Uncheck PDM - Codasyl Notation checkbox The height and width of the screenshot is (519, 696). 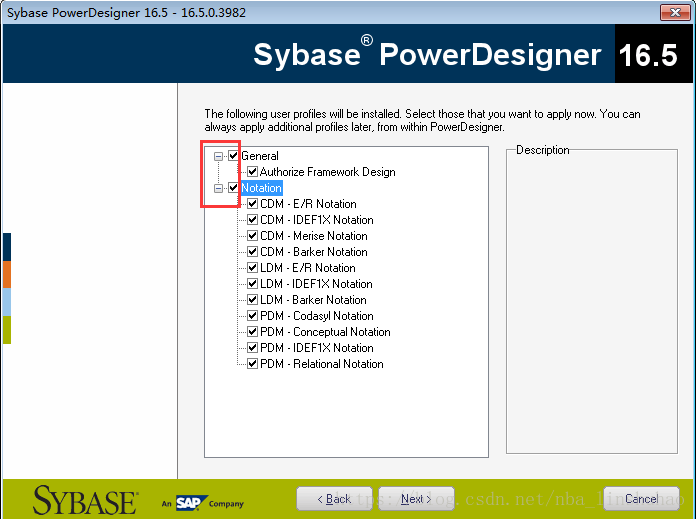[x=253, y=315]
